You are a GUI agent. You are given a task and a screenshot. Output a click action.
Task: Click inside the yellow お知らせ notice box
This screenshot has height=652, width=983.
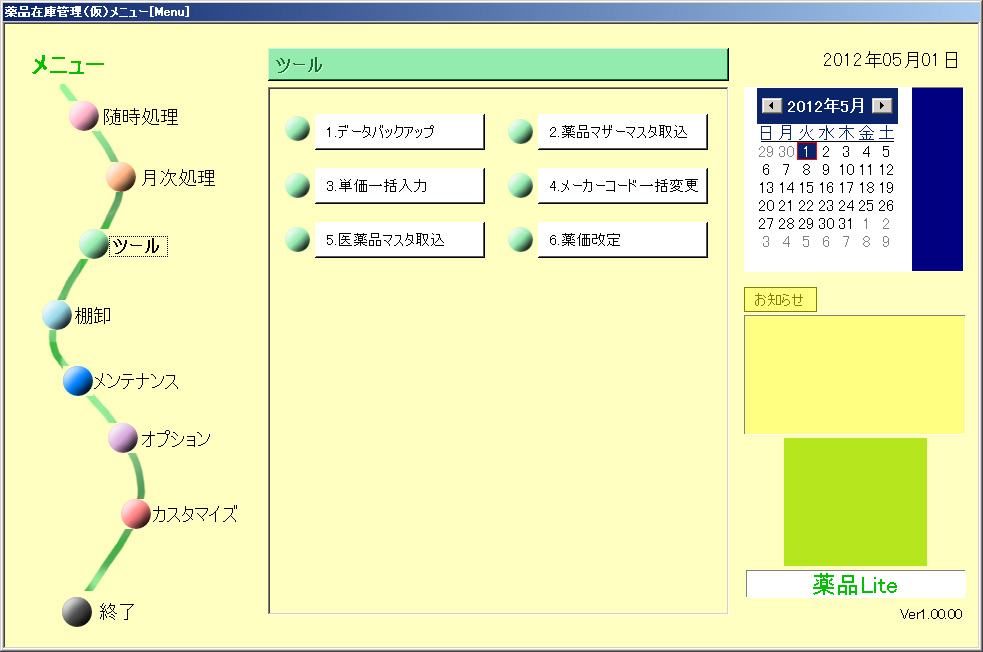point(854,374)
